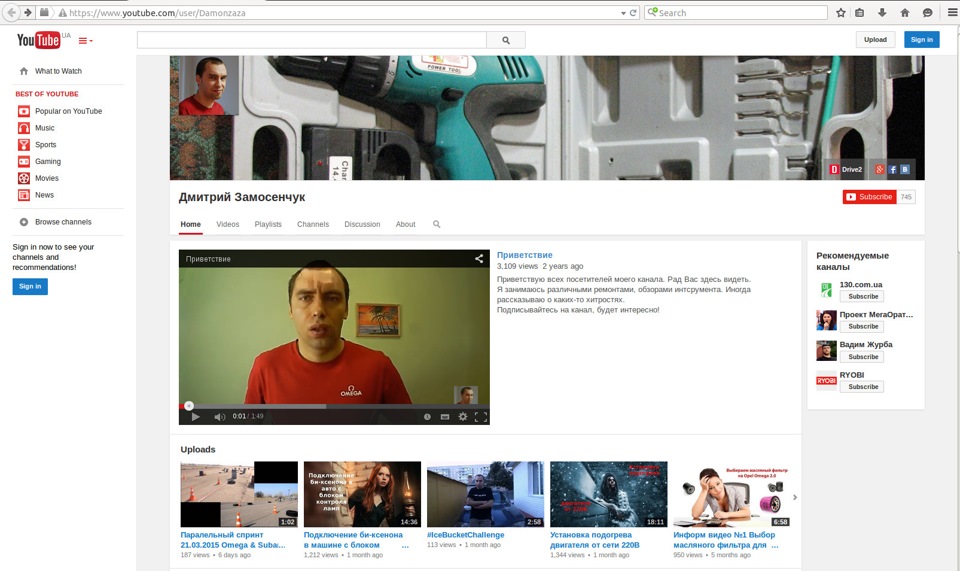Viewport: 960px width, 571px height.
Task: Subscribe to Проект МегаОрат channel
Action: tap(862, 327)
